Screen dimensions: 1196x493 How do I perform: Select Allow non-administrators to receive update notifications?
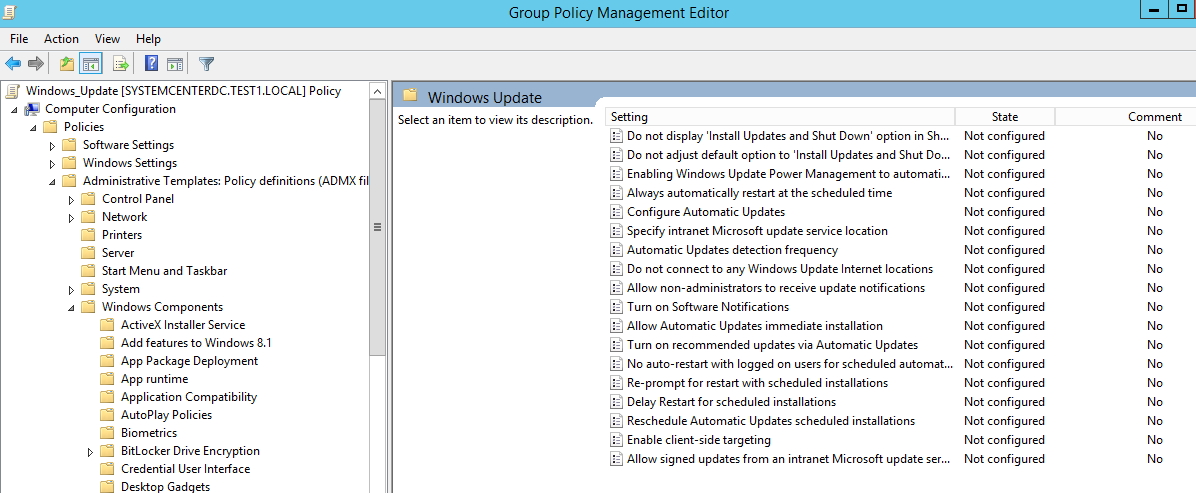click(776, 288)
